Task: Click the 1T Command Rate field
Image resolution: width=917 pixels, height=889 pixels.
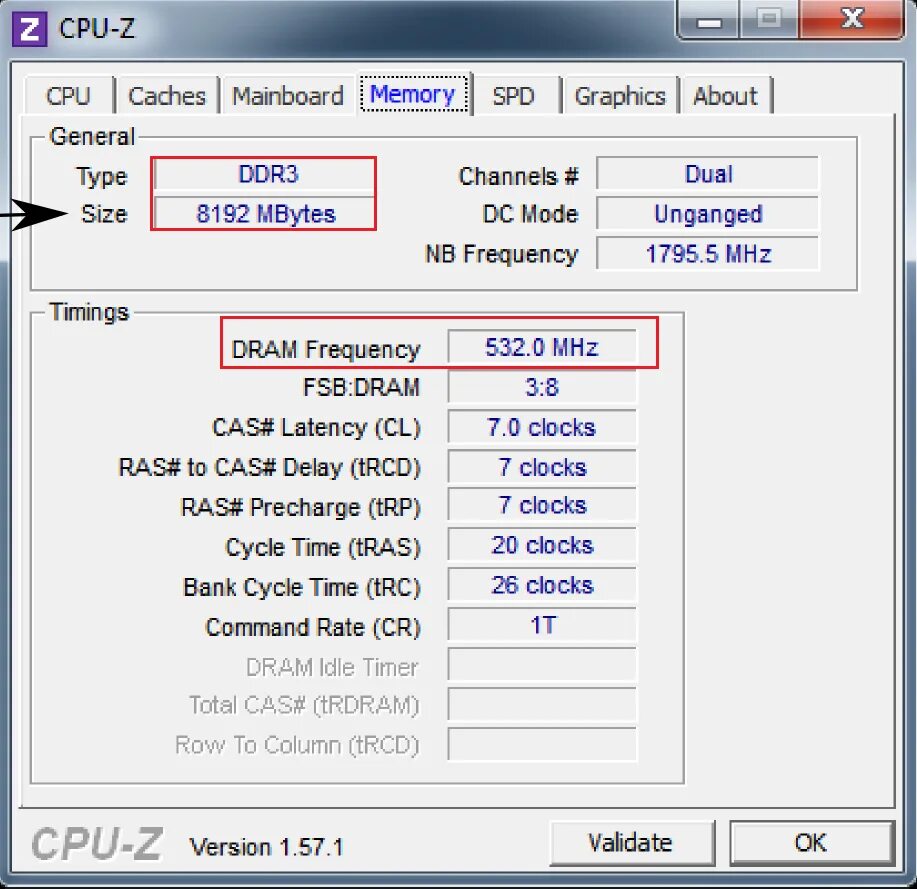Action: tap(542, 625)
